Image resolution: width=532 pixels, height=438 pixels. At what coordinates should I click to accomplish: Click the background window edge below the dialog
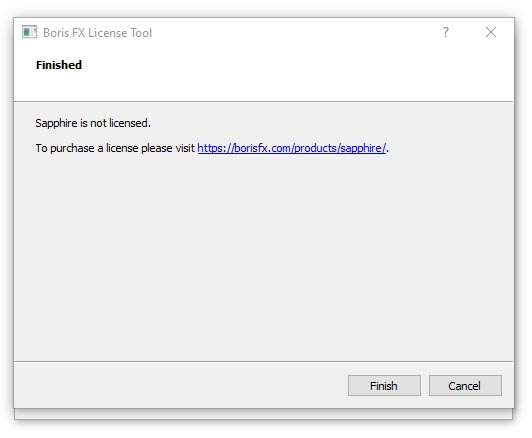click(264, 414)
